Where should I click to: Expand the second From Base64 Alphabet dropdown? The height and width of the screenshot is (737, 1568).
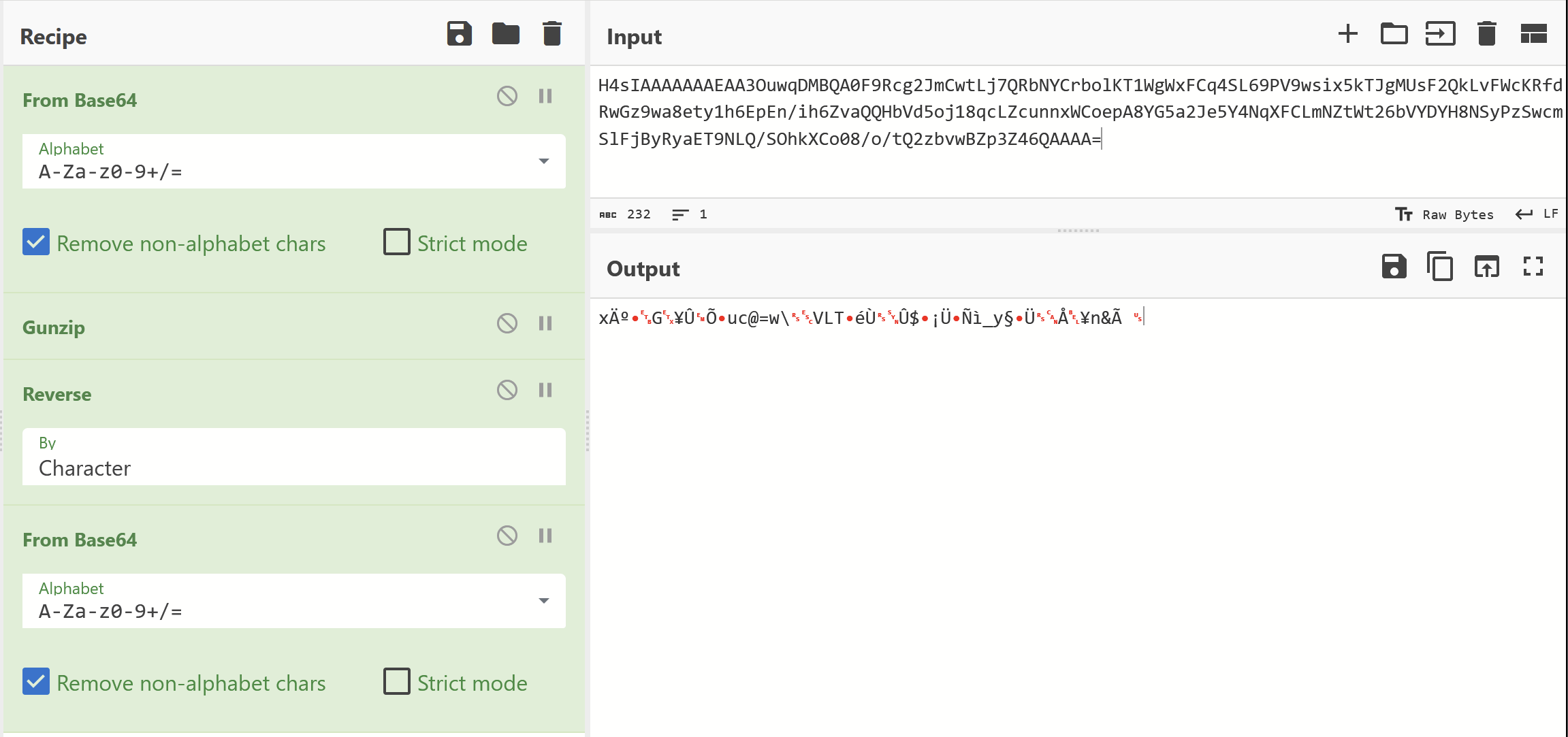pos(543,601)
